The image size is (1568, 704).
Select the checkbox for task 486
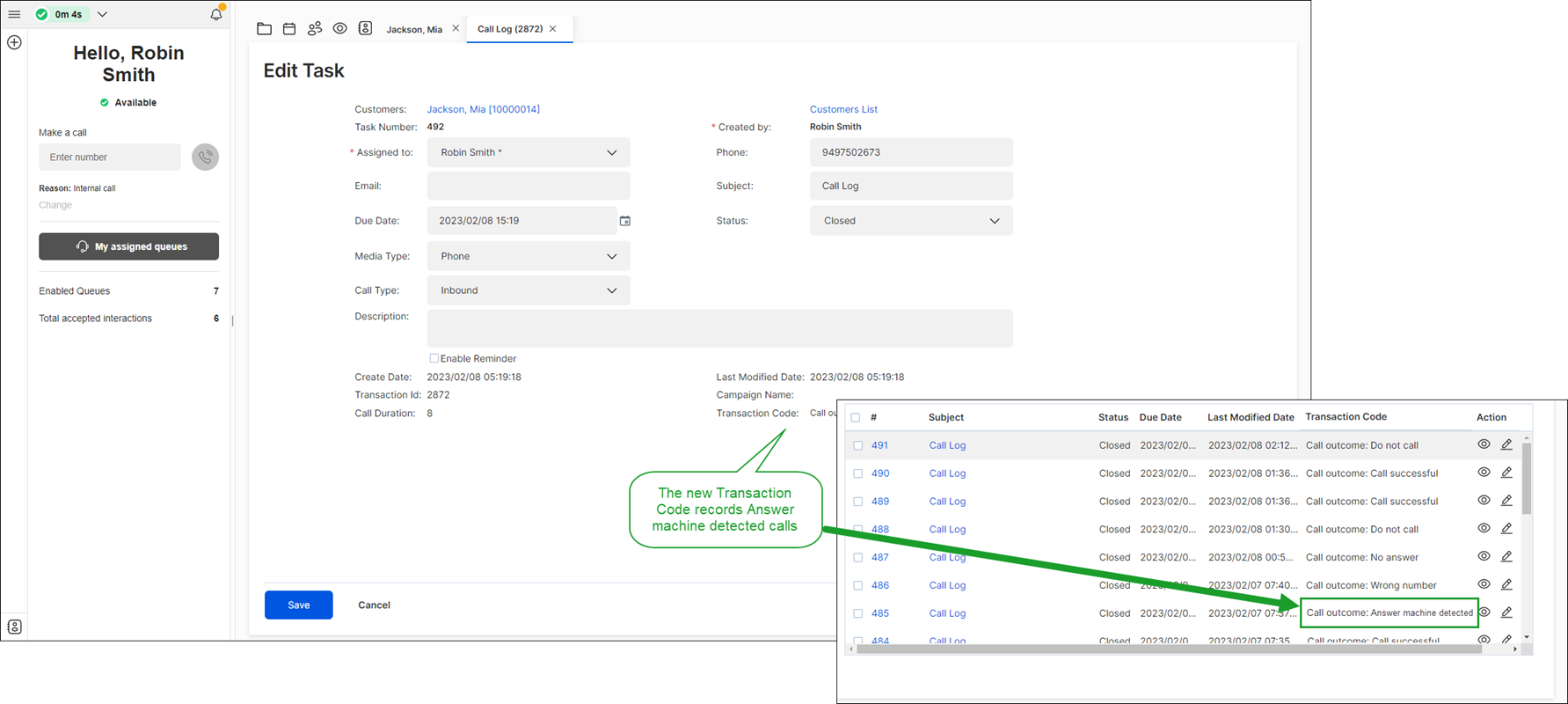click(x=858, y=586)
